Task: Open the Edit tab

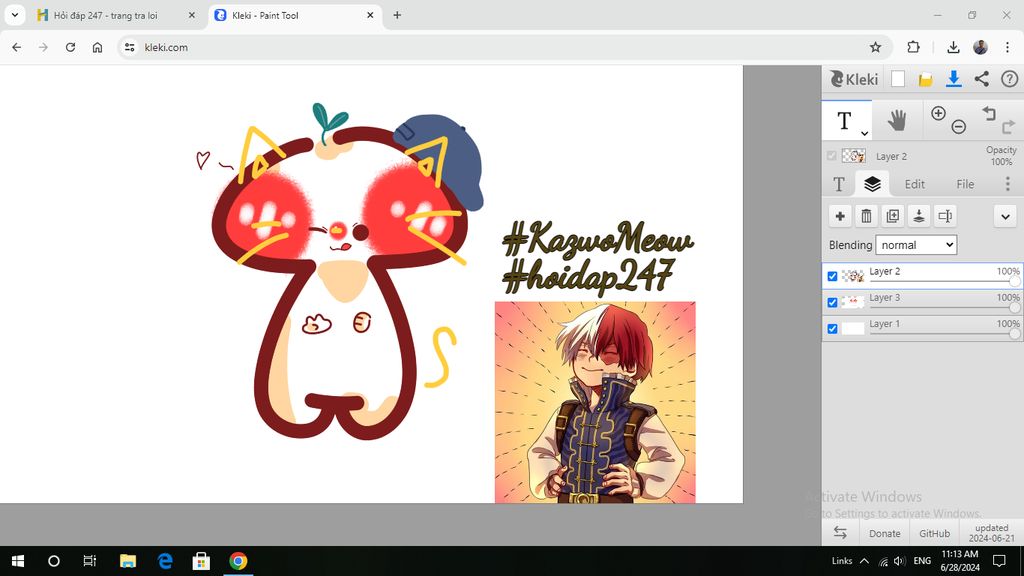Action: click(914, 184)
